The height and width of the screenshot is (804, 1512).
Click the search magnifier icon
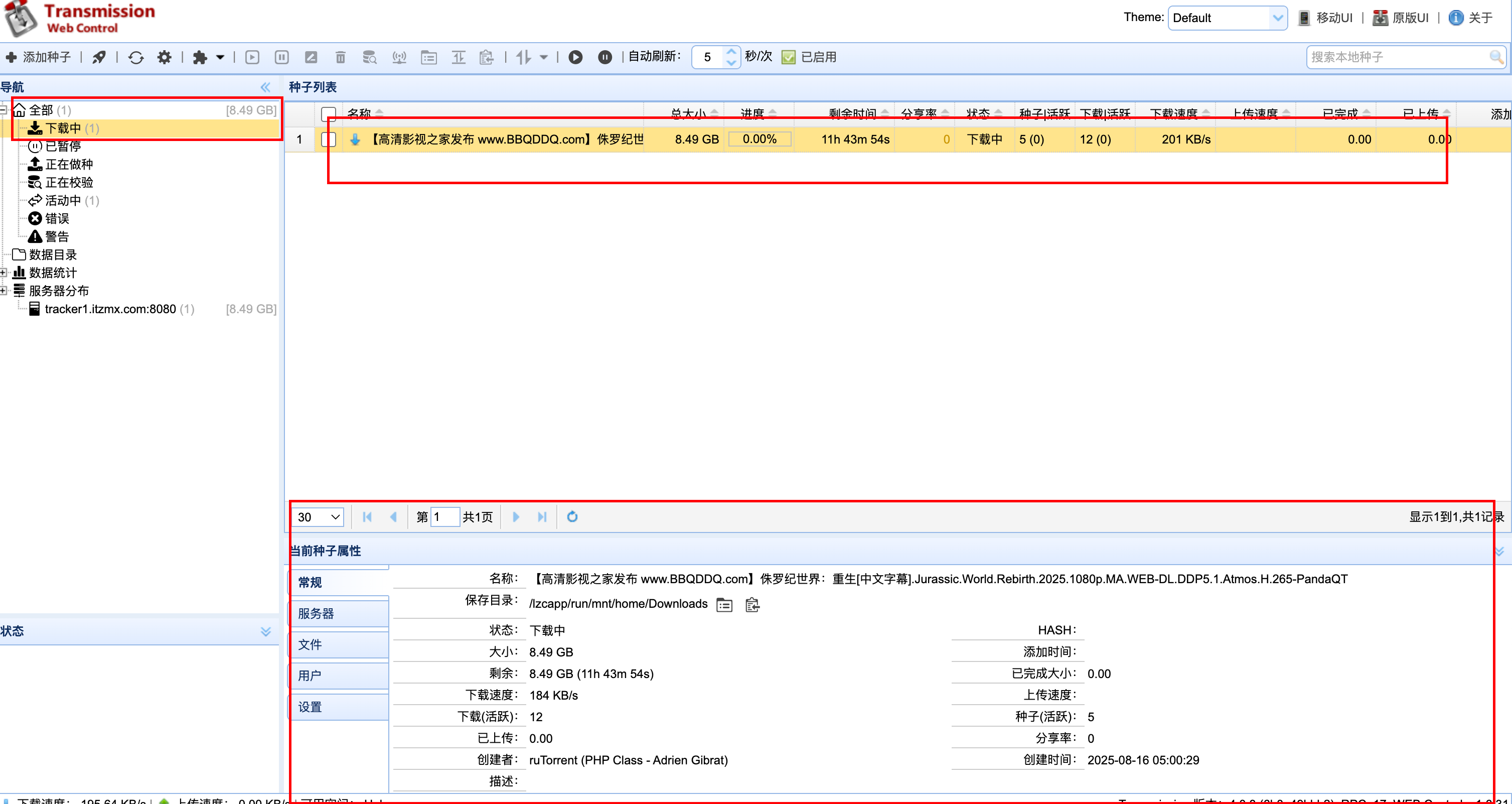1496,57
